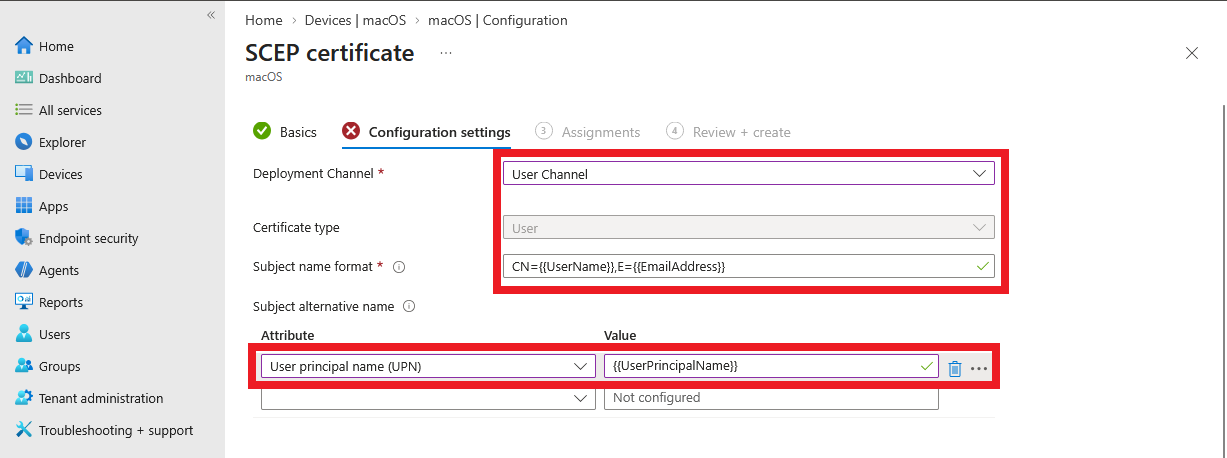Open Dashboard in the sidebar
Image resolution: width=1227 pixels, height=458 pixels.
pos(70,78)
